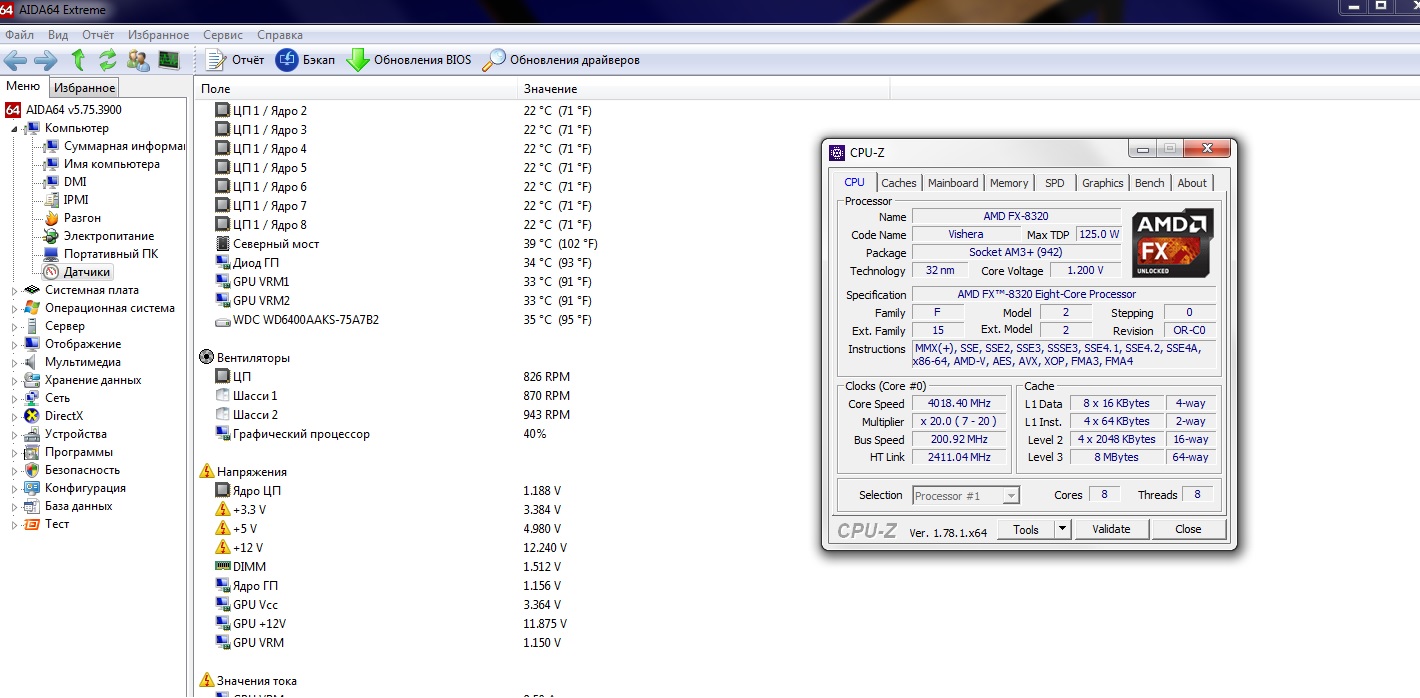Open the Tools dropdown arrow in CPU-Z

pos(1062,529)
